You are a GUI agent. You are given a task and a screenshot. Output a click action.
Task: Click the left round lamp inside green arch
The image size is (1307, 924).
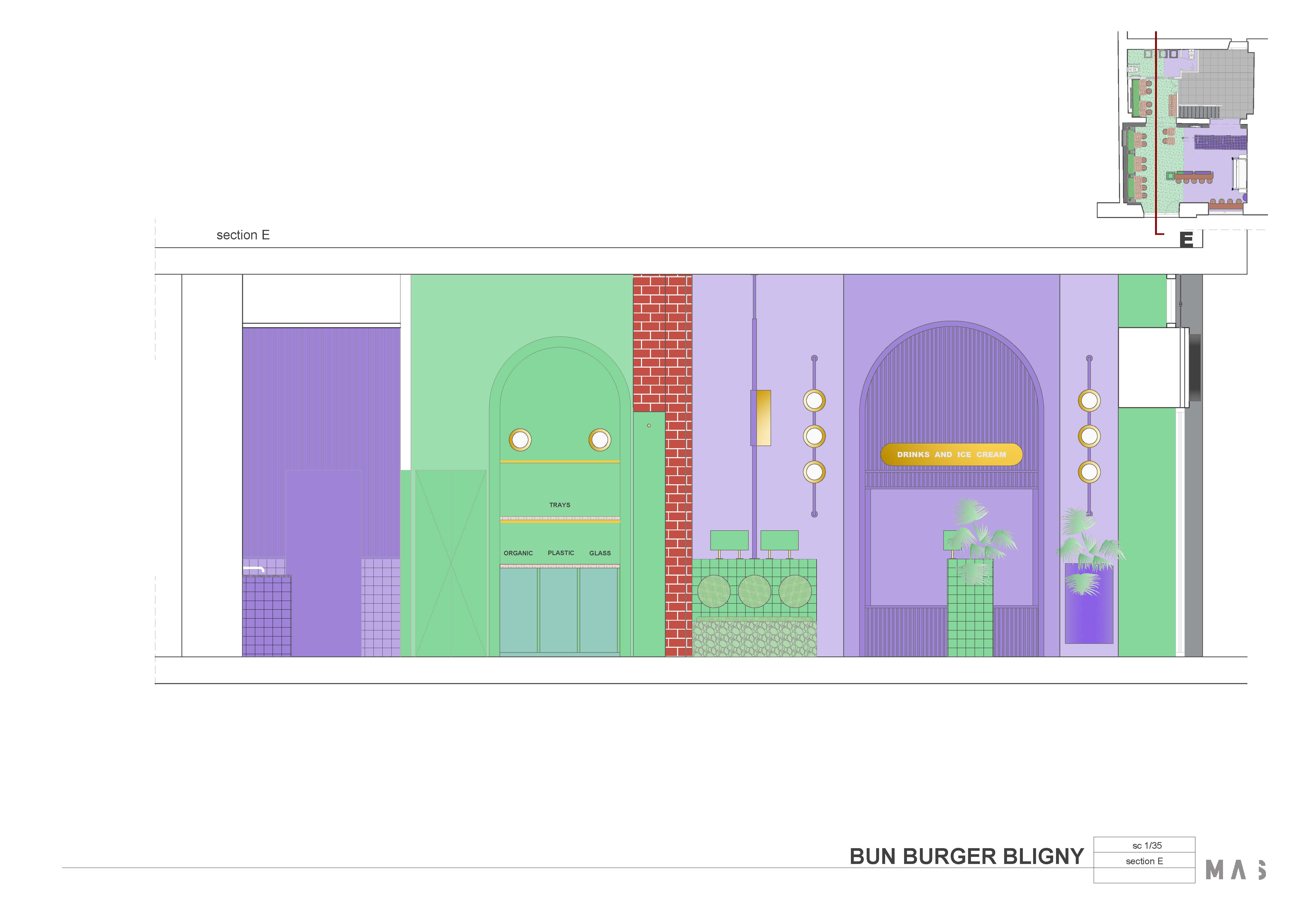[520, 439]
